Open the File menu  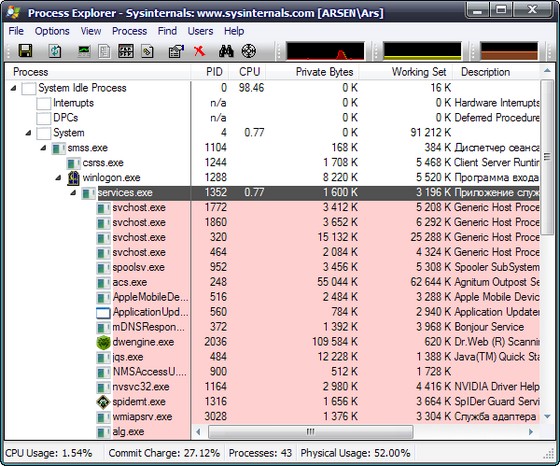[x=16, y=31]
